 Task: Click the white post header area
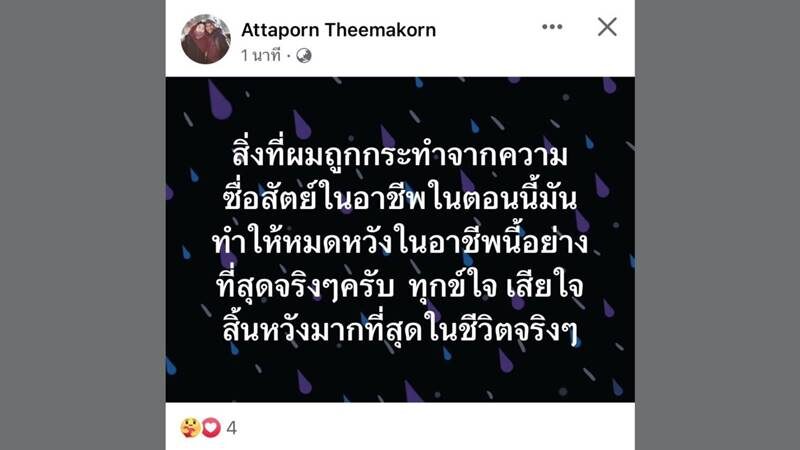click(485, 56)
